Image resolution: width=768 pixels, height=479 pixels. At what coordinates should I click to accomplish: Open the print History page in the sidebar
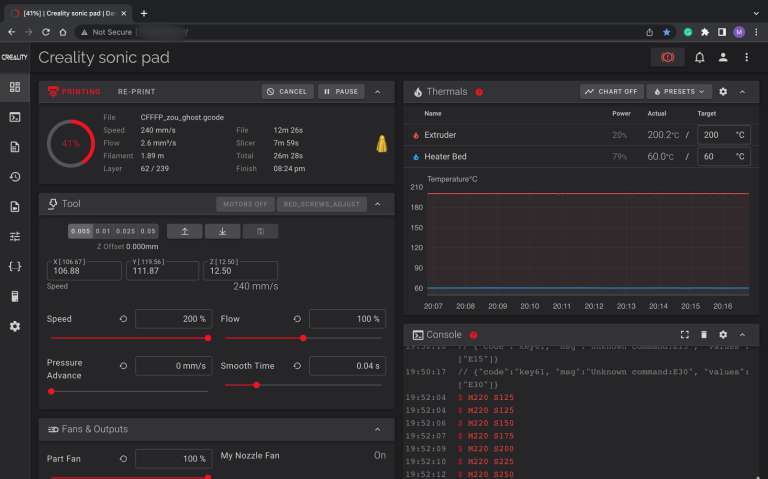pyautogui.click(x=14, y=177)
